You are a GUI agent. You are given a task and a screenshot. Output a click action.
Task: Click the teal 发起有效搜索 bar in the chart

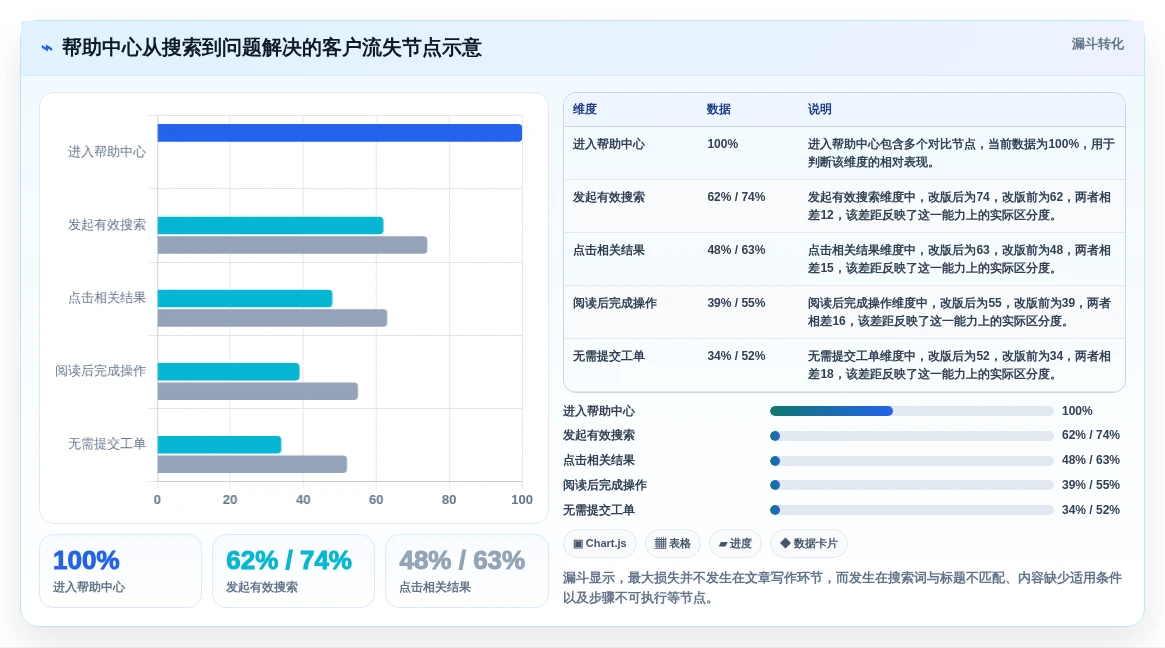(270, 225)
